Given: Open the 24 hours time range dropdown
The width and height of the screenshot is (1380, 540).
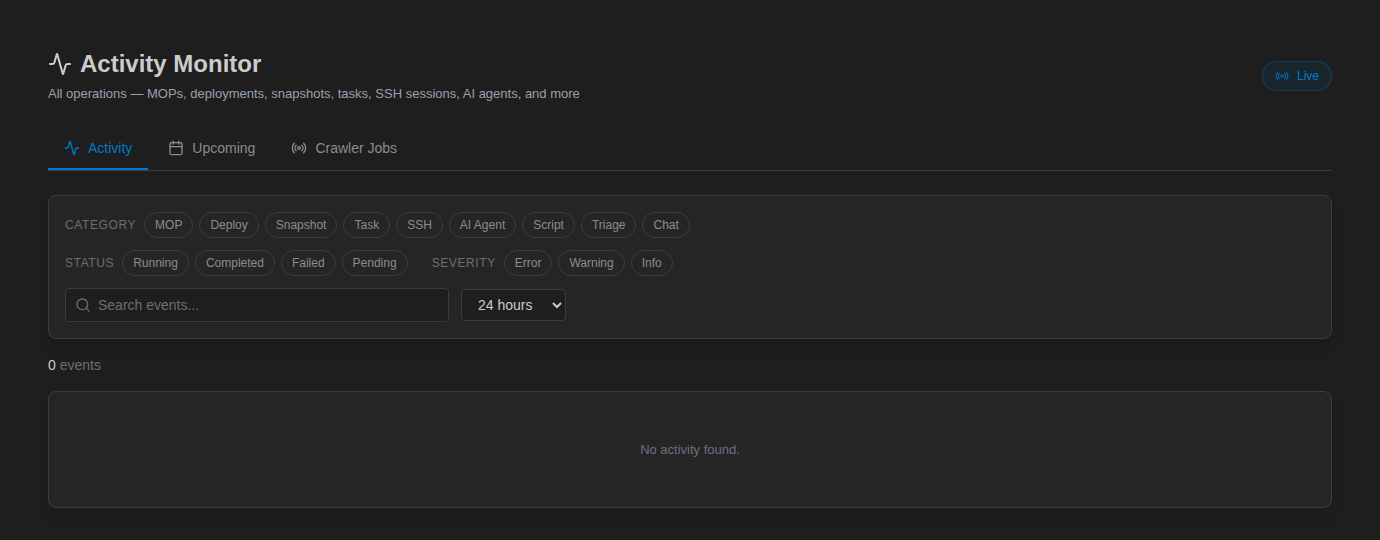Looking at the screenshot, I should pyautogui.click(x=513, y=305).
